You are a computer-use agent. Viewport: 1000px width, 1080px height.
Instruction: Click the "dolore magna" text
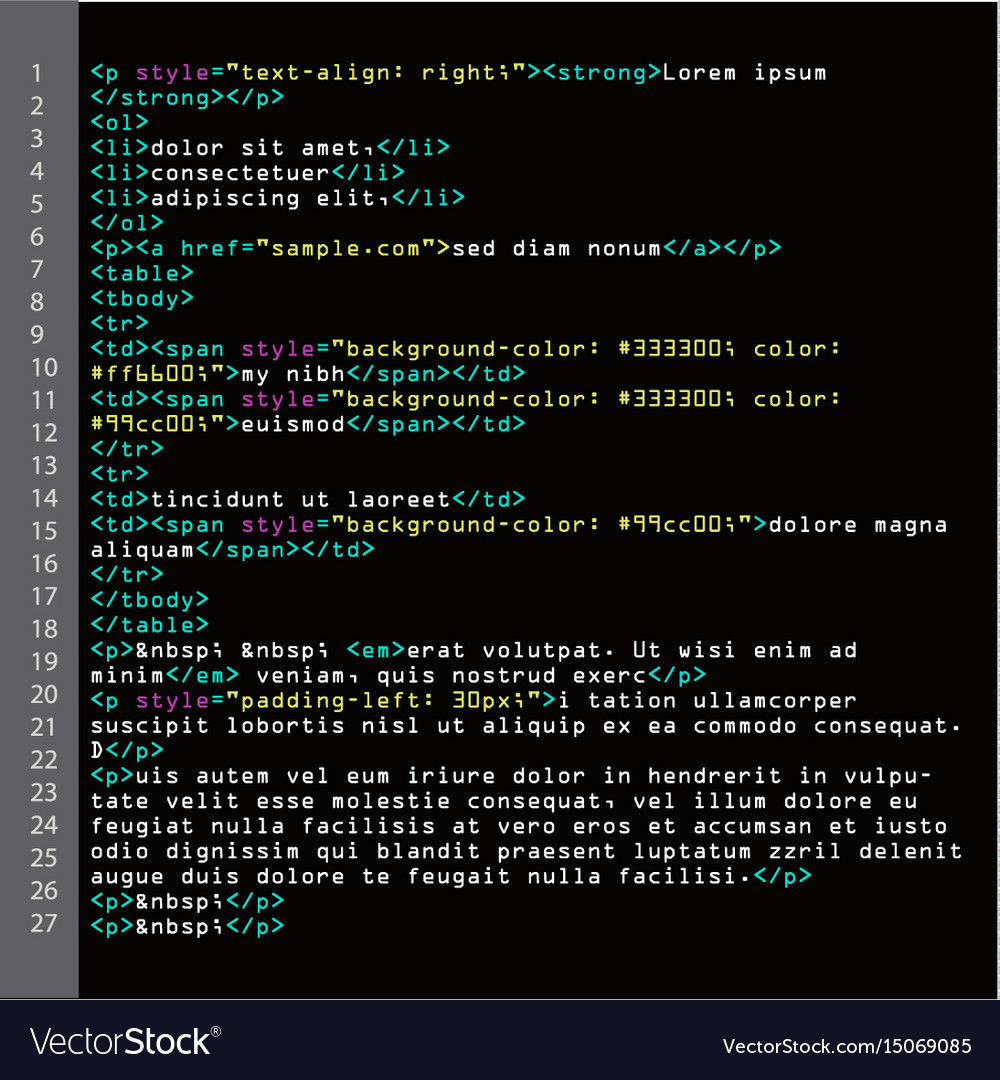point(858,526)
